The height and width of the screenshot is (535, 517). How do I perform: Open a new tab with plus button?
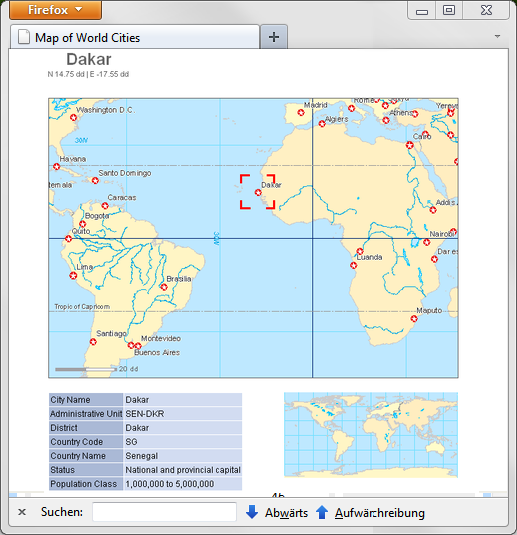(x=274, y=37)
